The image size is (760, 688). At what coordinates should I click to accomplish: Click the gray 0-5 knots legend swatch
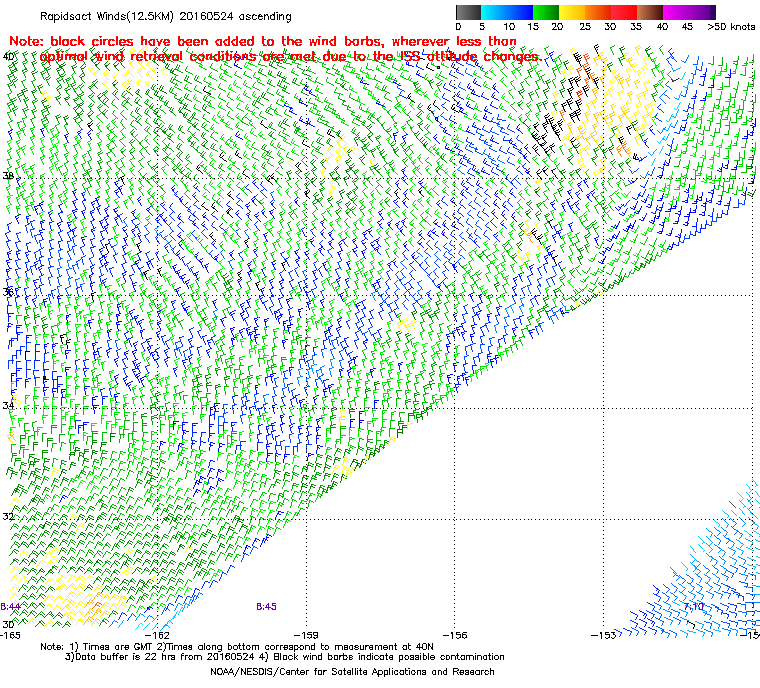468,12
